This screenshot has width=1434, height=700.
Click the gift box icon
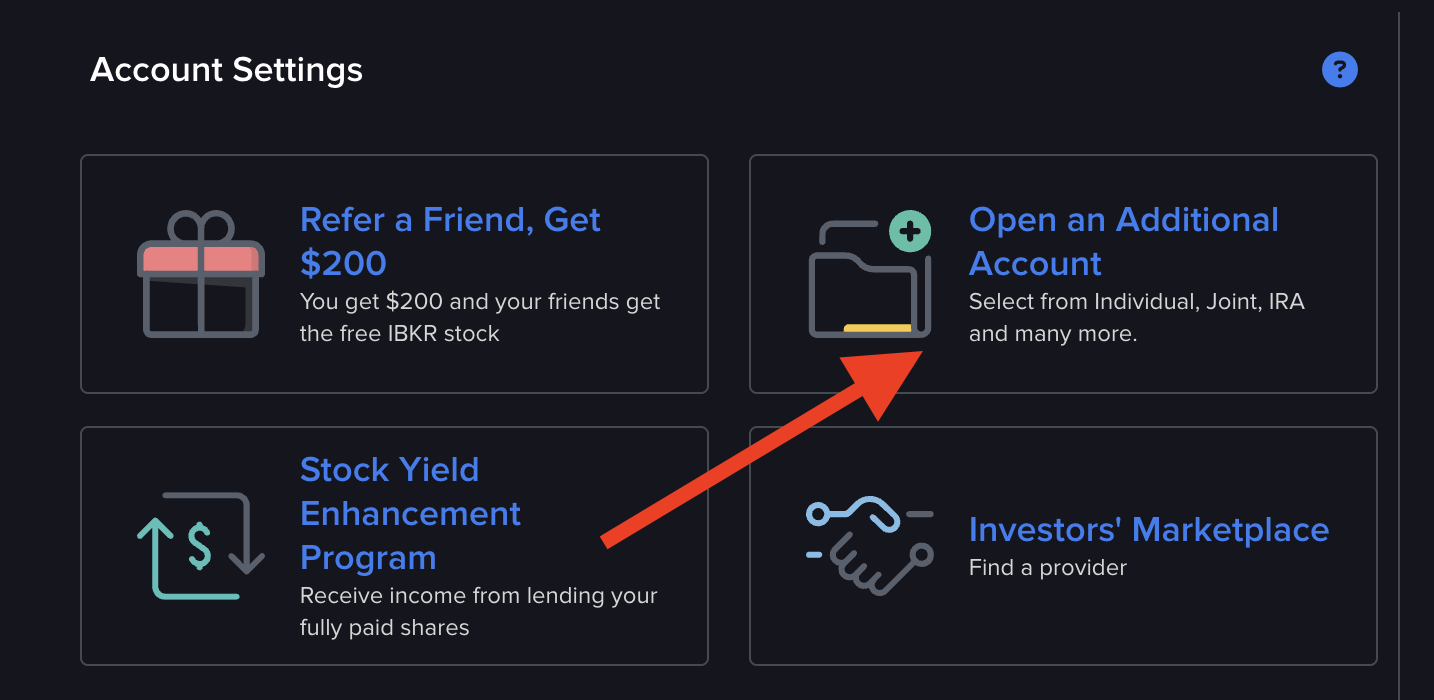(200, 275)
